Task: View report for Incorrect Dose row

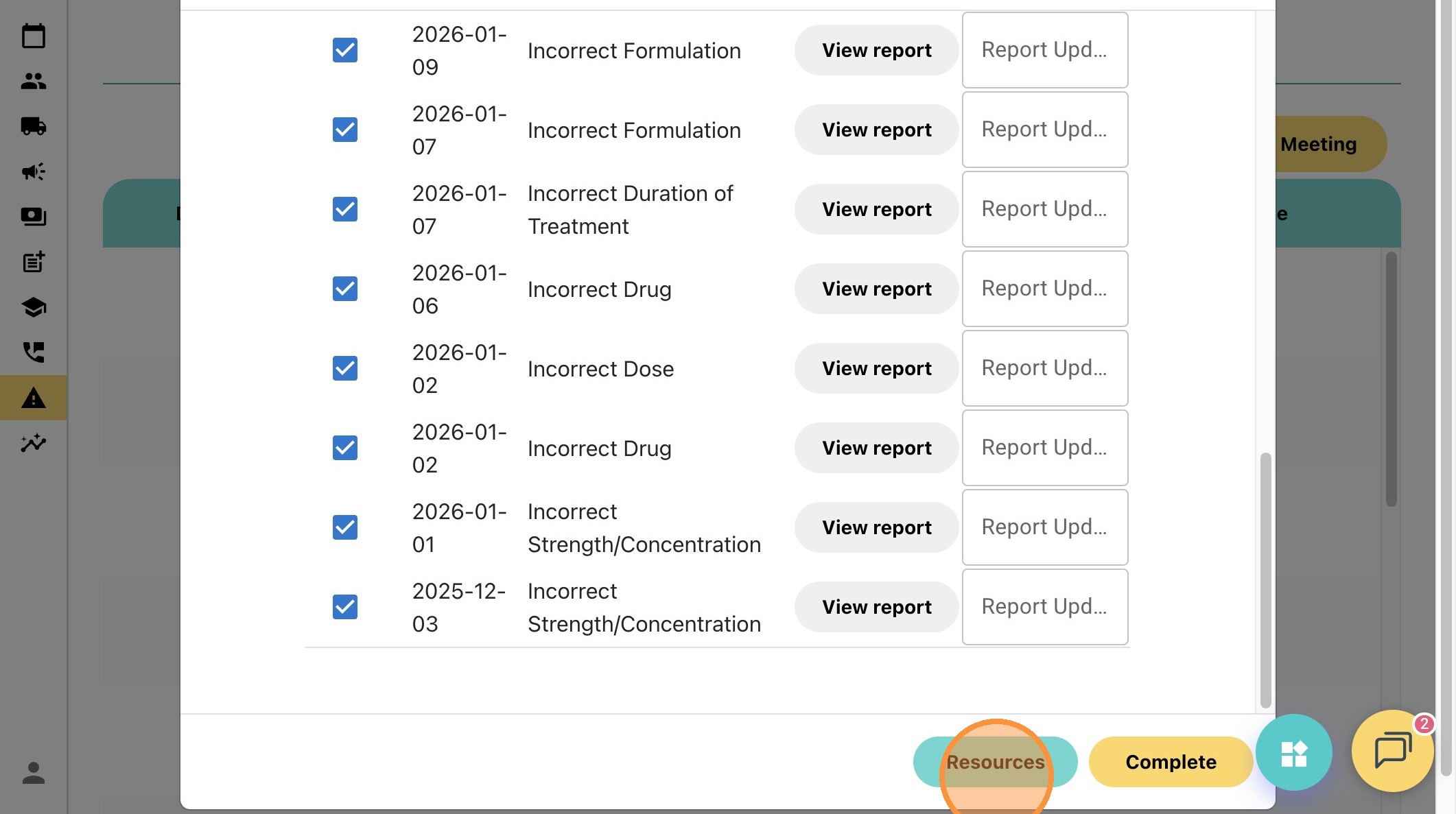Action: [x=876, y=368]
